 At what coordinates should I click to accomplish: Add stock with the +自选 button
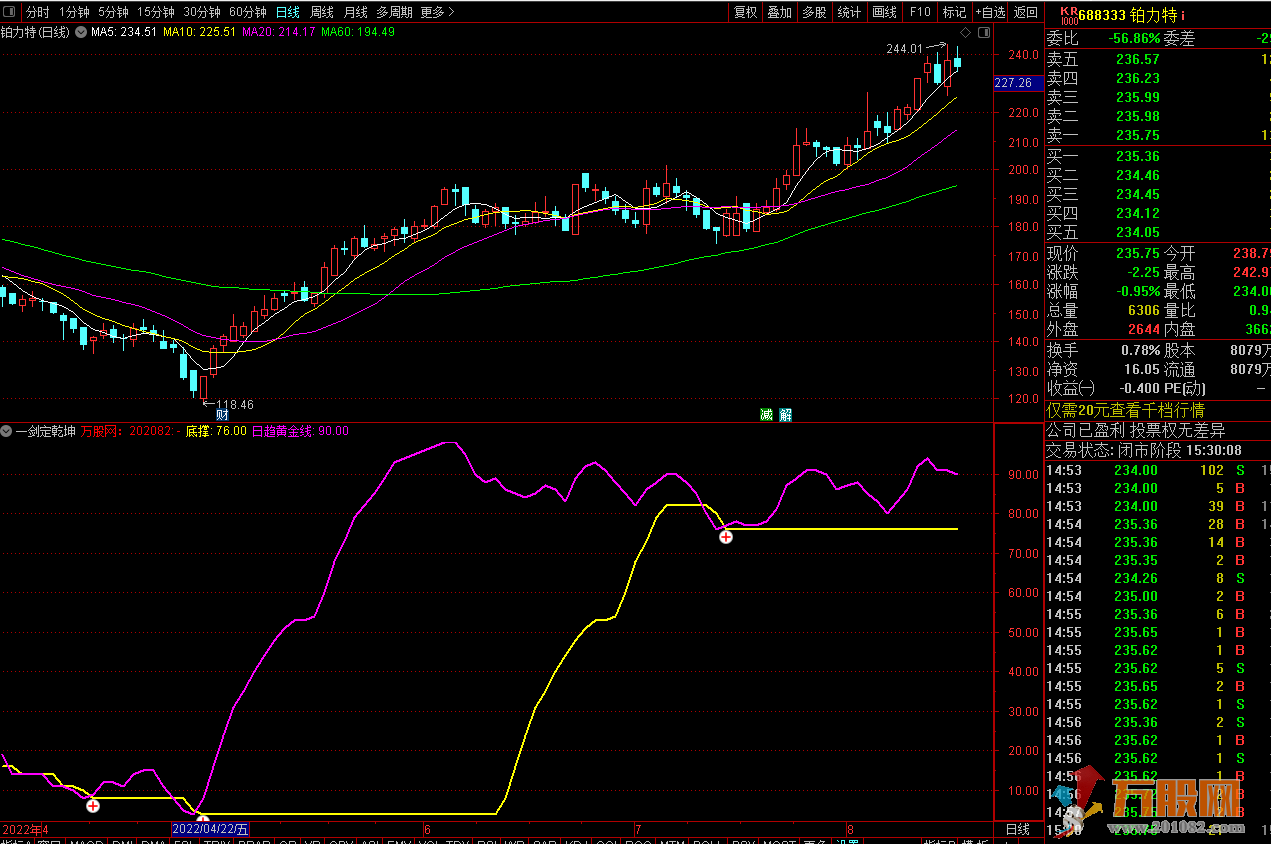990,12
